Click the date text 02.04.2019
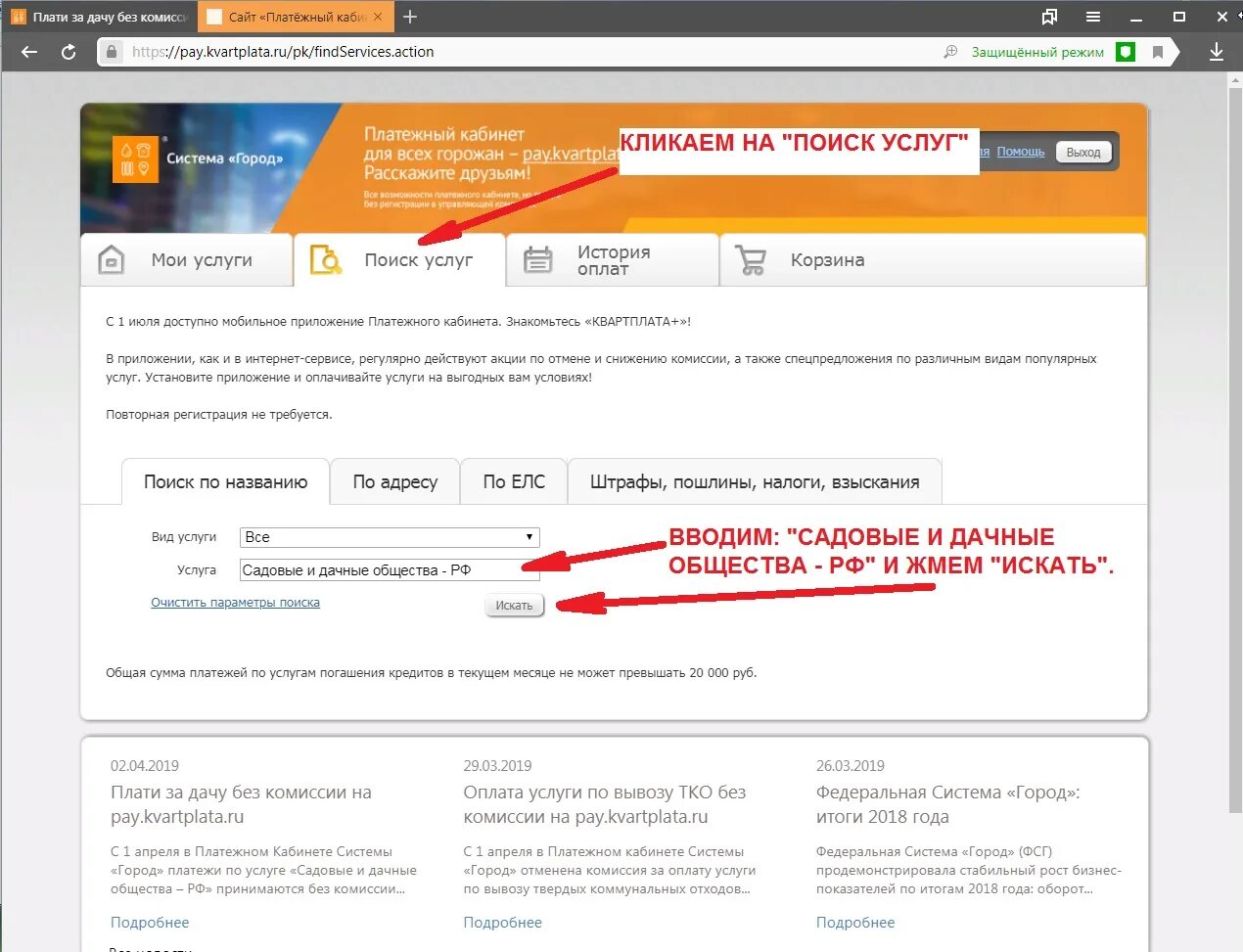This screenshot has height=952, width=1243. click(145, 766)
